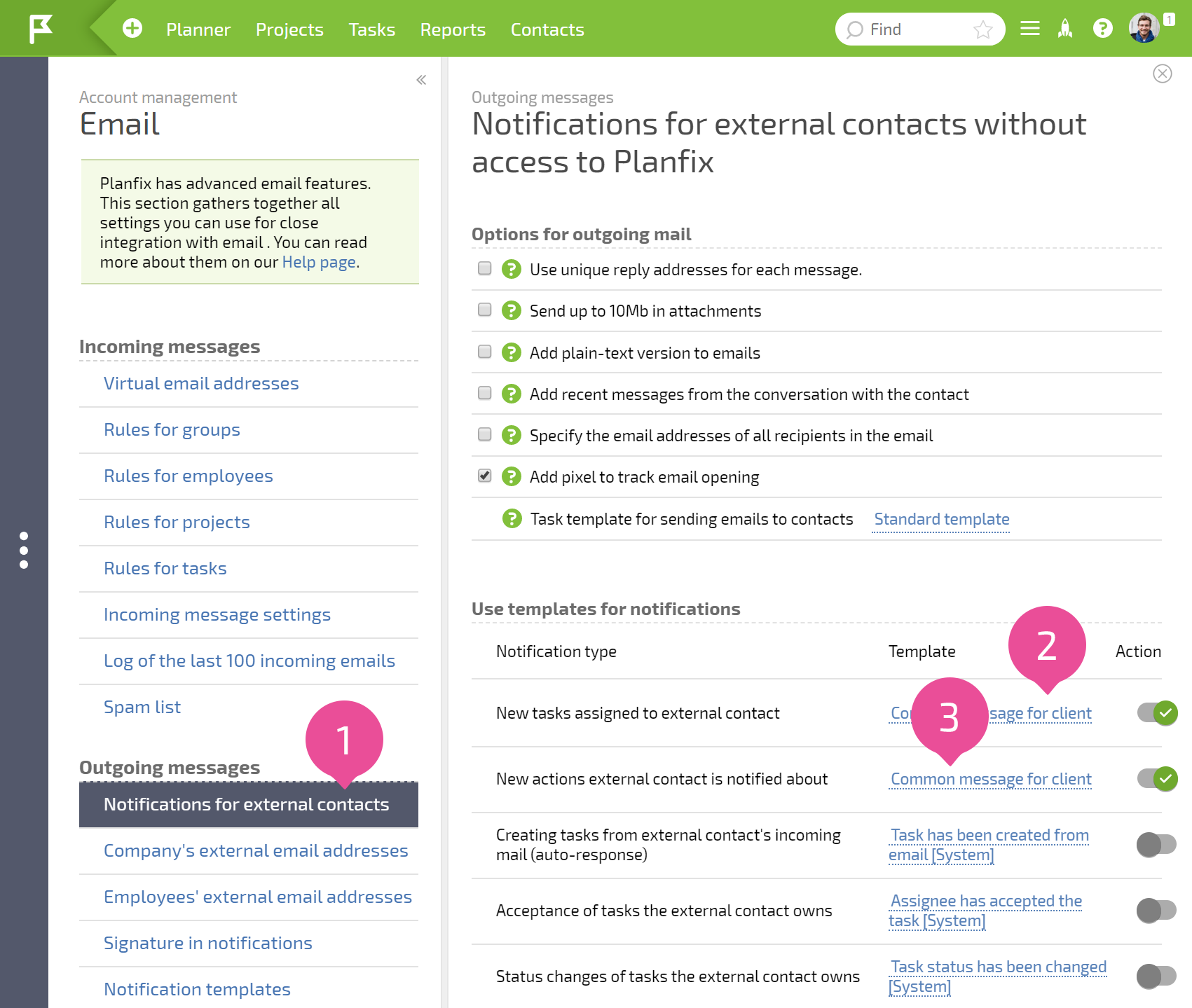Open the Reports menu
Image resolution: width=1192 pixels, height=1008 pixels.
(453, 29)
